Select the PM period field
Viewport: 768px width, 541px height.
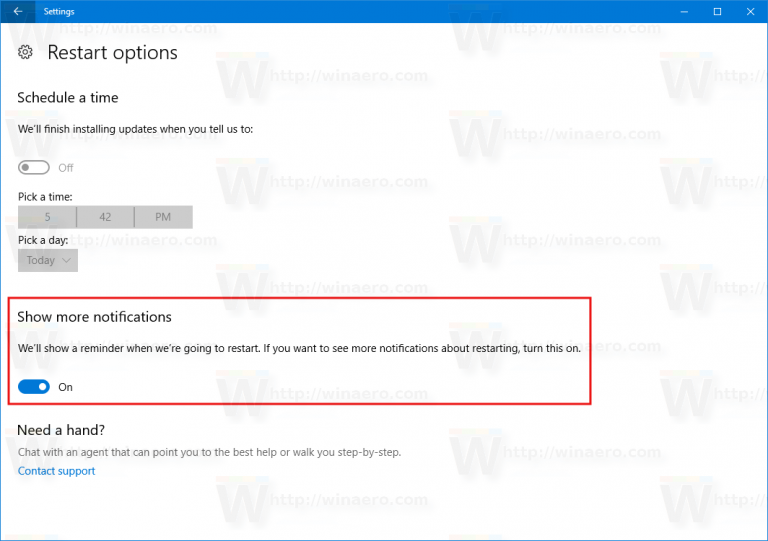point(163,217)
